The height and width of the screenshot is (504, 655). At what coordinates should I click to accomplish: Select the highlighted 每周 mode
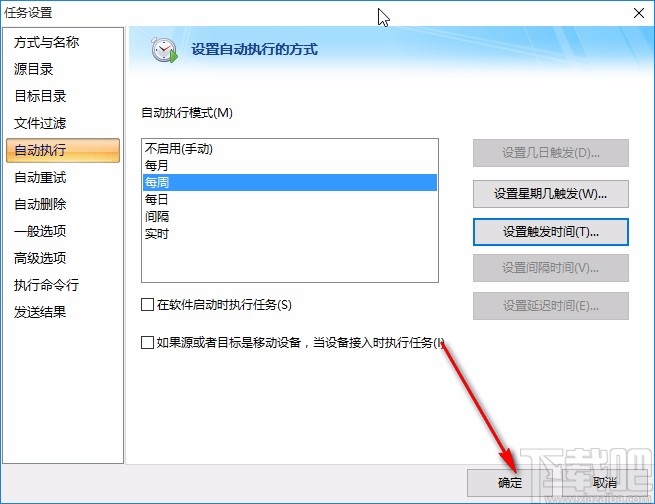290,182
